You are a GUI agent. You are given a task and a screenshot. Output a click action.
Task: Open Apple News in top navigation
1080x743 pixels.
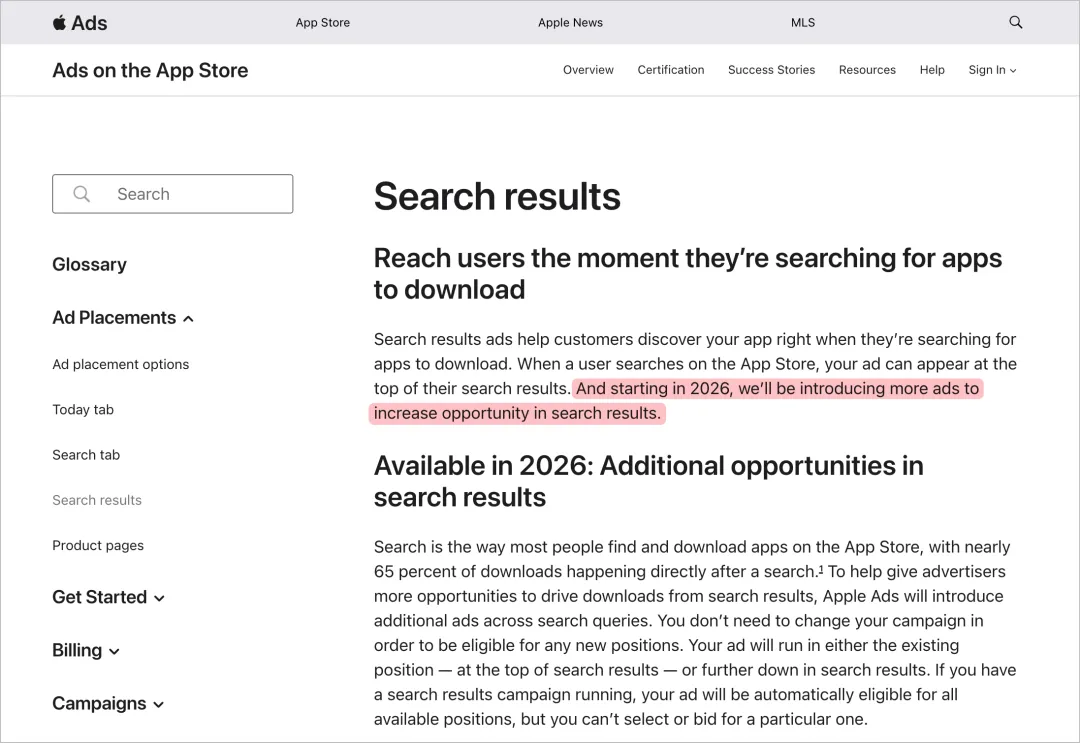(570, 23)
